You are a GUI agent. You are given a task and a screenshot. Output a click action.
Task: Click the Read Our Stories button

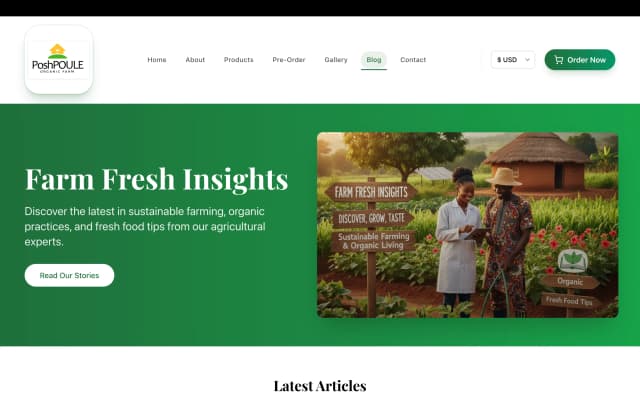(69, 275)
